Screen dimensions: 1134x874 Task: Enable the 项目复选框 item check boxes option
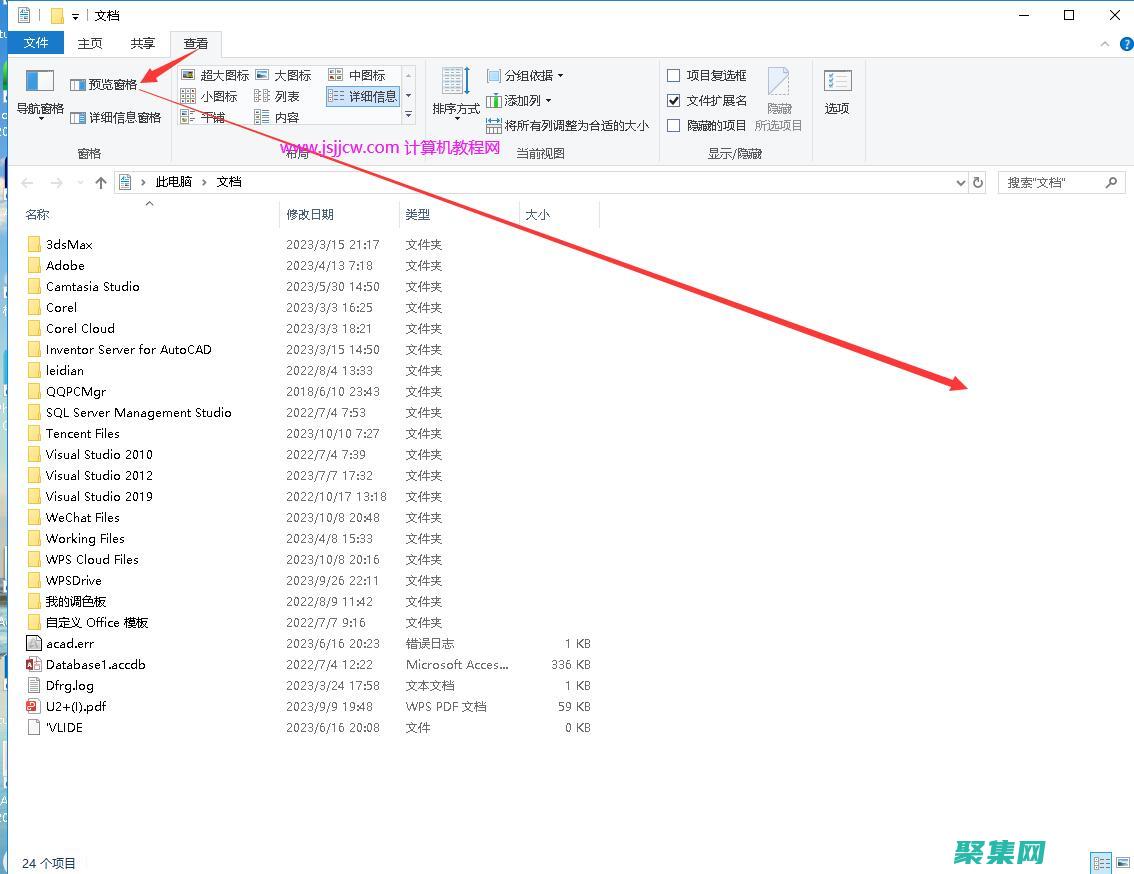(x=674, y=75)
